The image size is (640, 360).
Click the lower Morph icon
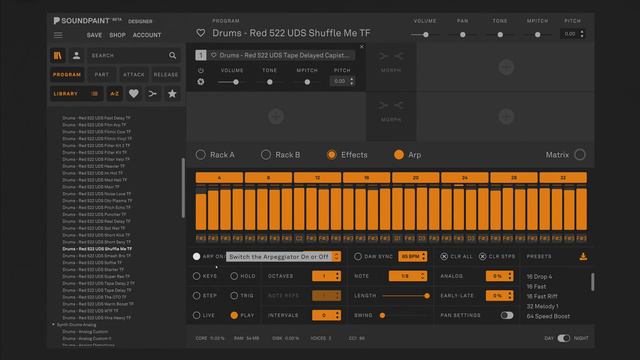tap(391, 106)
